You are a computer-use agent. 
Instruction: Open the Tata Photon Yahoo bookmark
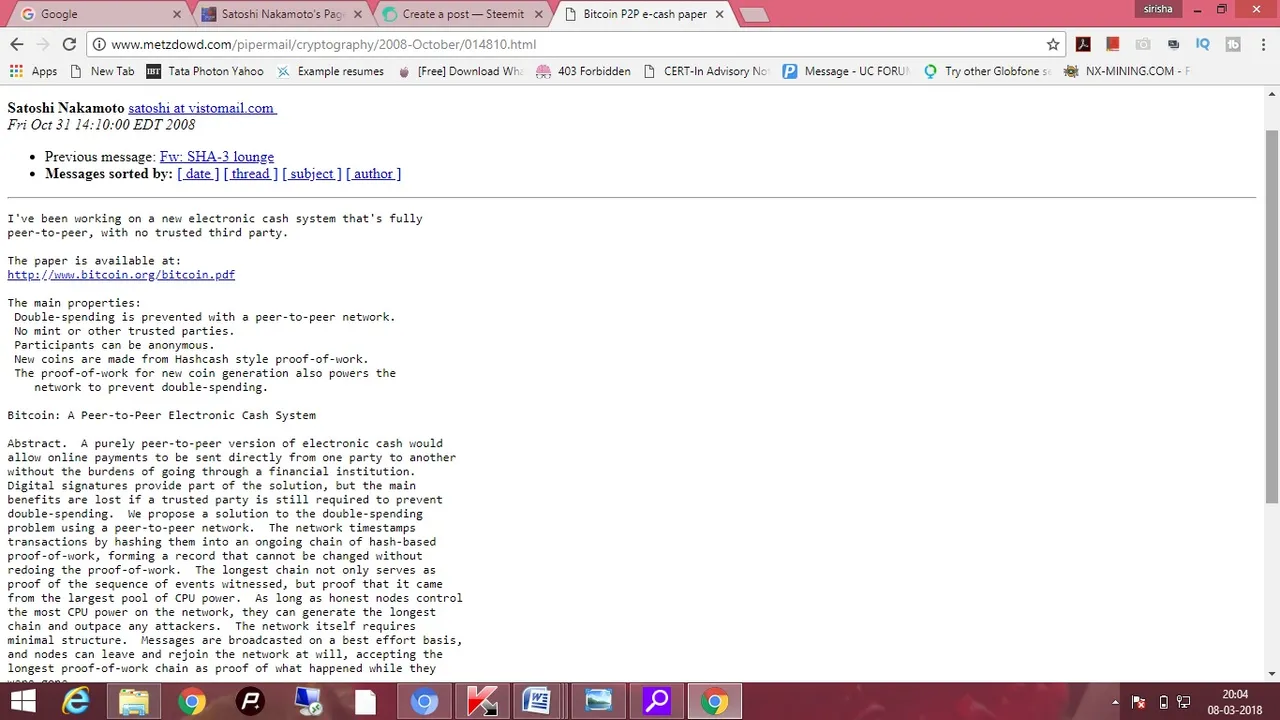pos(205,71)
